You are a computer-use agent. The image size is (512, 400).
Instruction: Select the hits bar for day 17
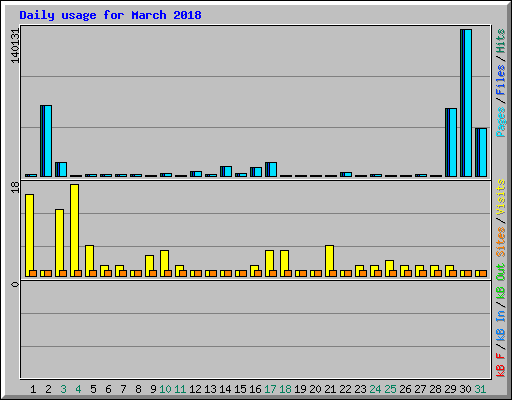pyautogui.click(x=271, y=169)
